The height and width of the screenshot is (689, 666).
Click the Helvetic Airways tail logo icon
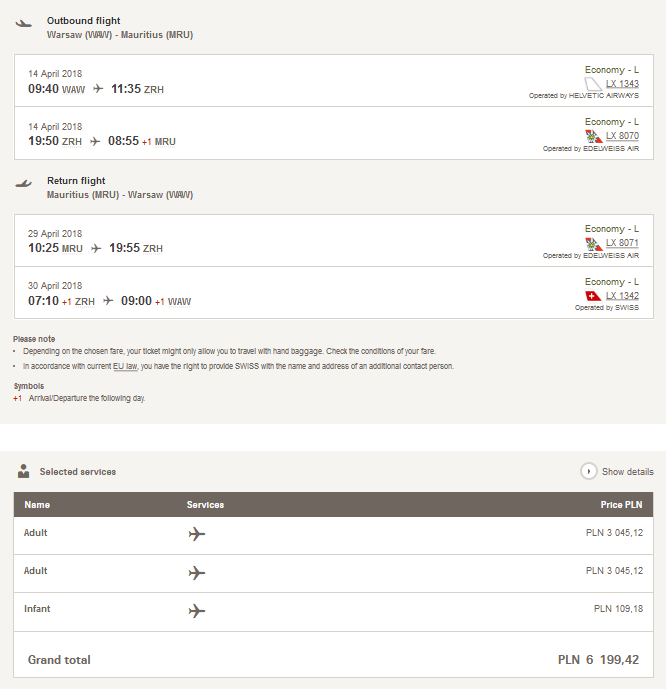pyautogui.click(x=593, y=84)
